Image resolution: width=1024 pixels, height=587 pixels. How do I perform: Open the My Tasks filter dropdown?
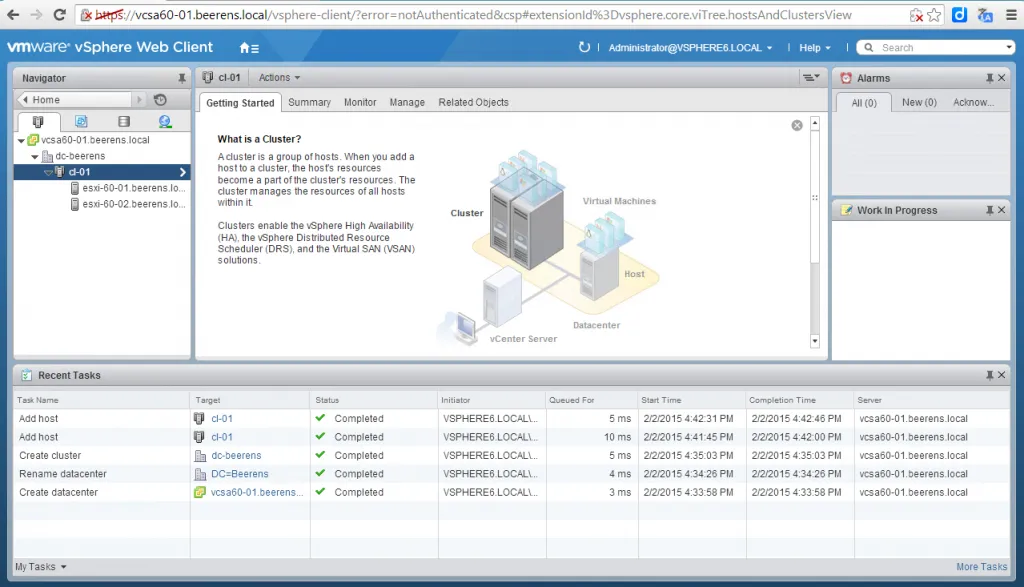click(40, 567)
